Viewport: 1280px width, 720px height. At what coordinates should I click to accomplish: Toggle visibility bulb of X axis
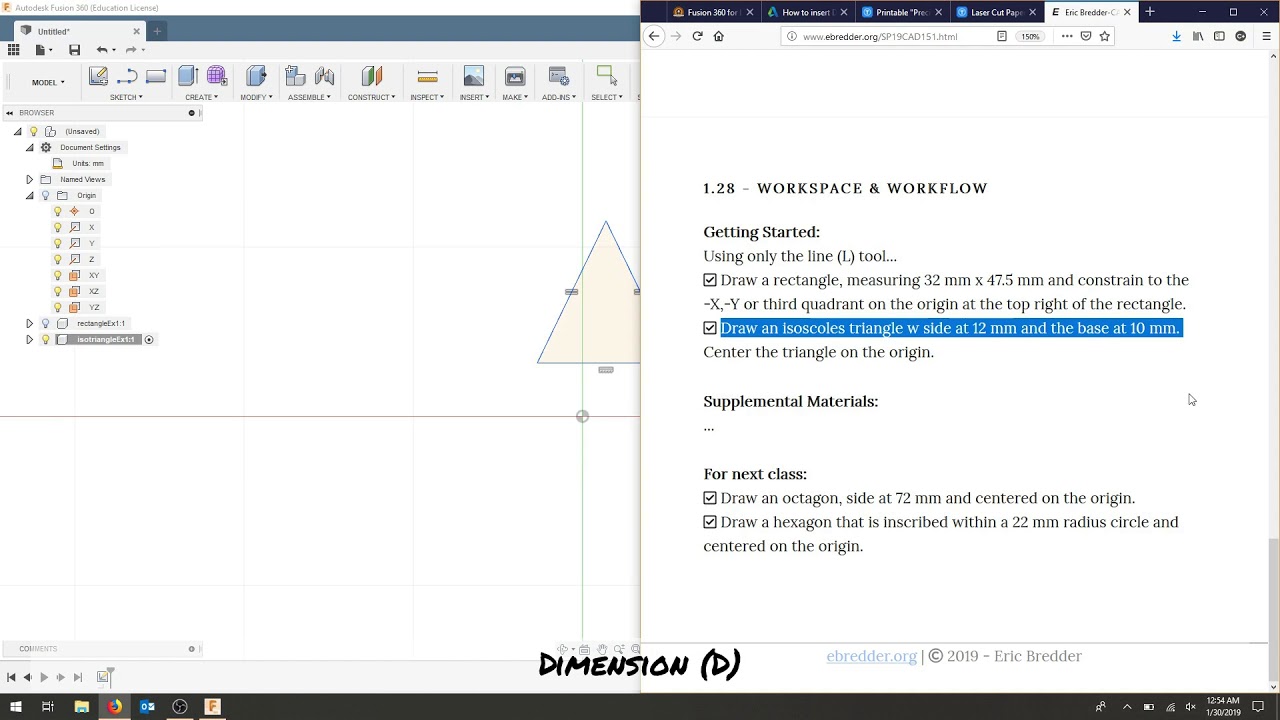click(57, 227)
